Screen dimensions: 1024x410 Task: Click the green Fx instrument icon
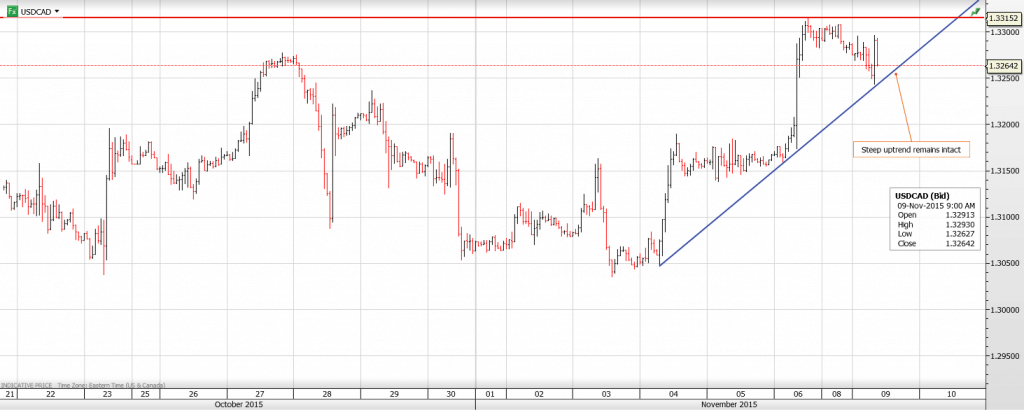11,11
